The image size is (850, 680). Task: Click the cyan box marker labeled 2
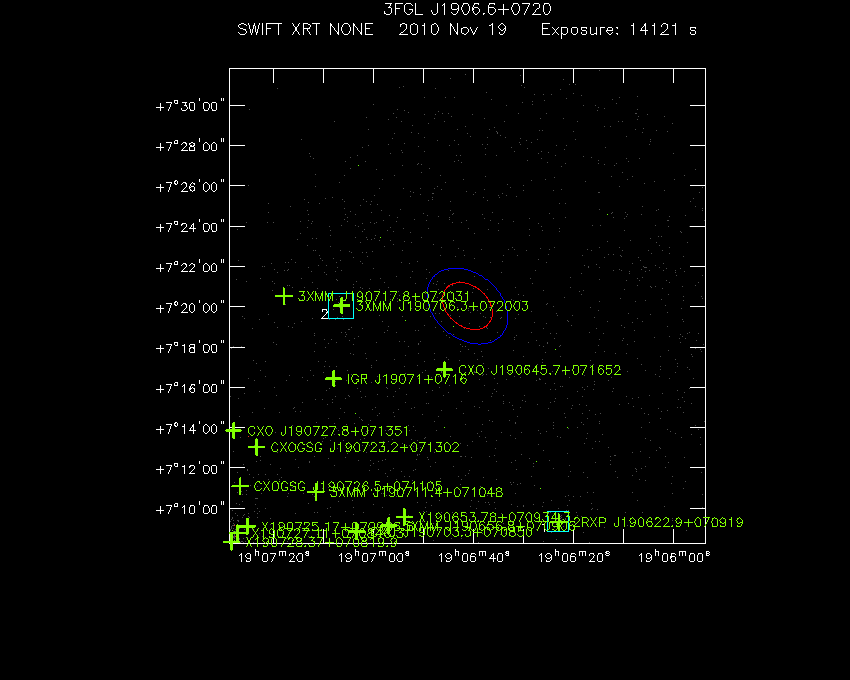coord(341,306)
